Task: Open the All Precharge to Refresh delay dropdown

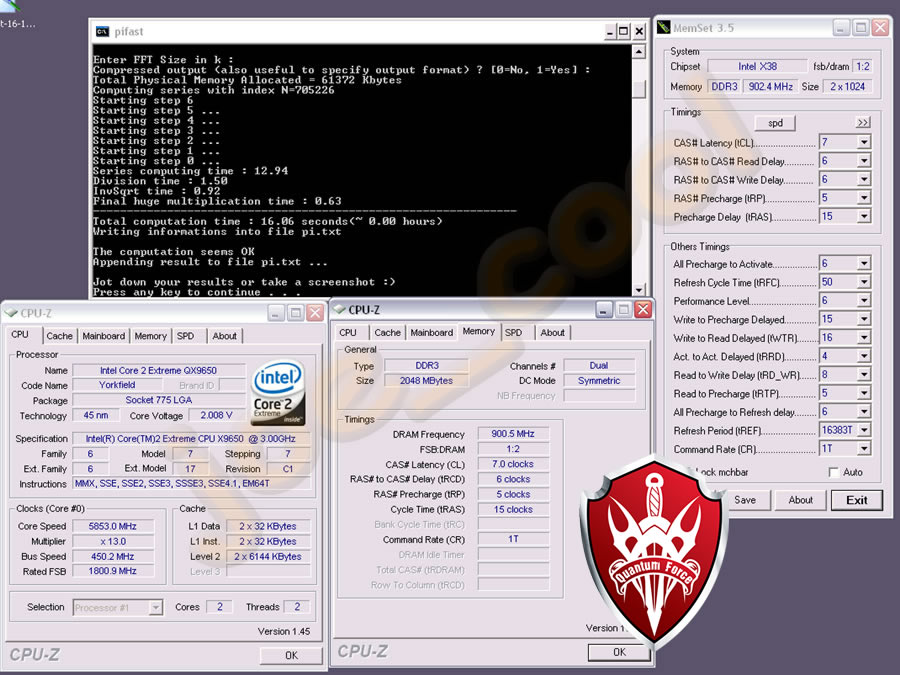Action: (864, 412)
